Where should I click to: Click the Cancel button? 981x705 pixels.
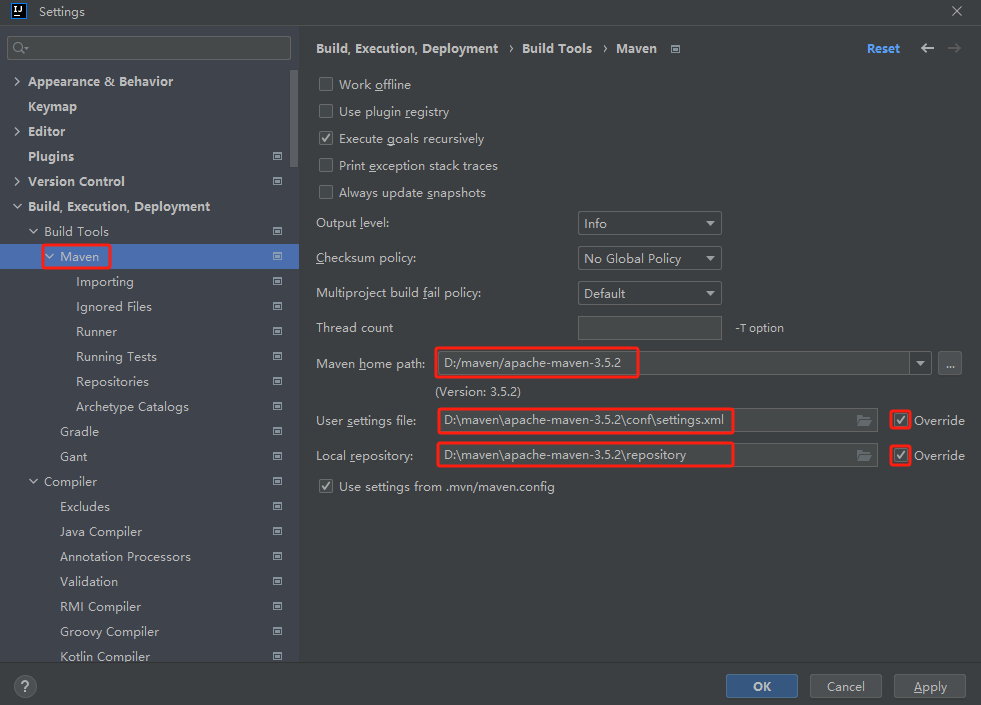tap(846, 686)
